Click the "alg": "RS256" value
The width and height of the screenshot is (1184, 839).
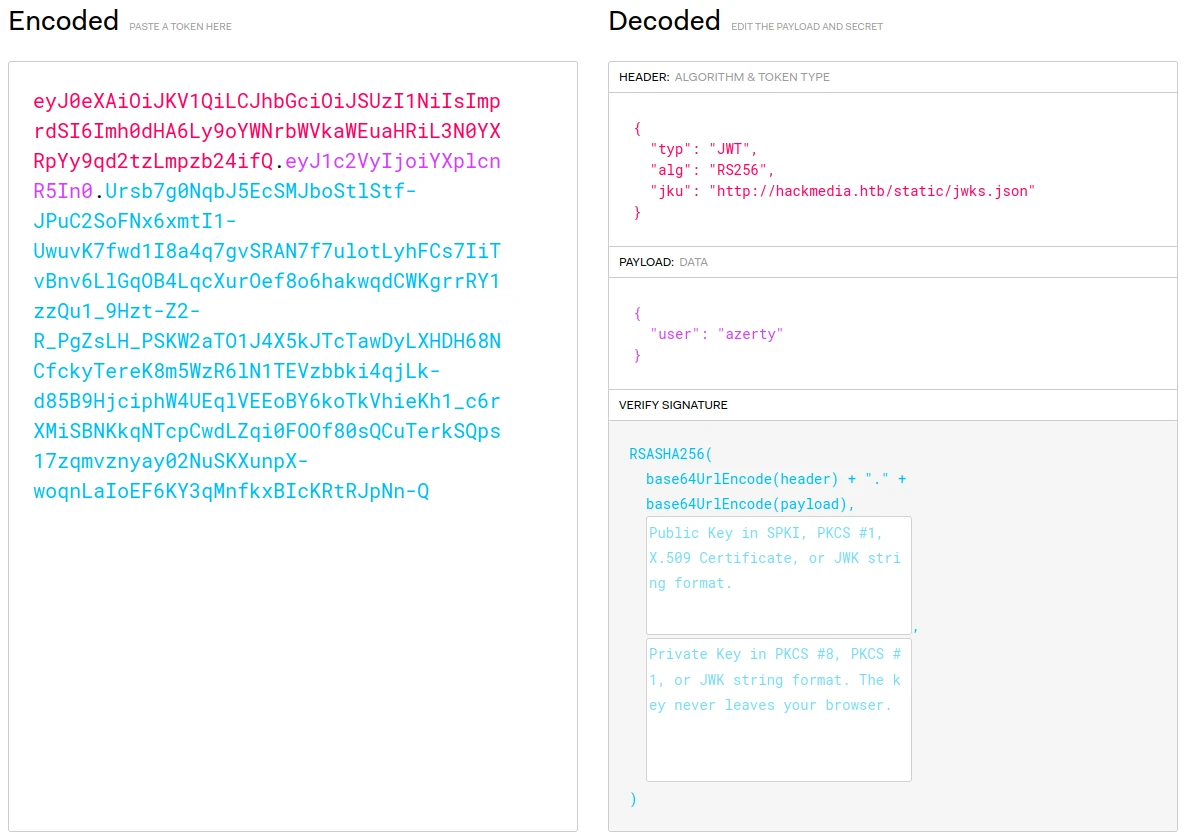[741, 169]
